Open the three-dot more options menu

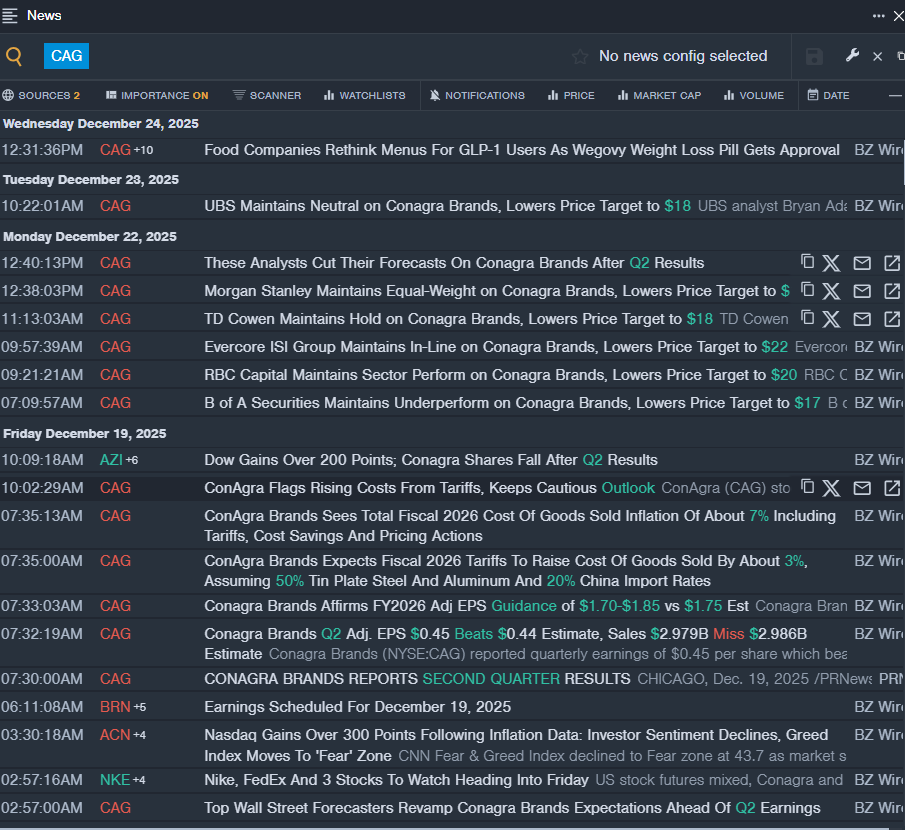[878, 16]
